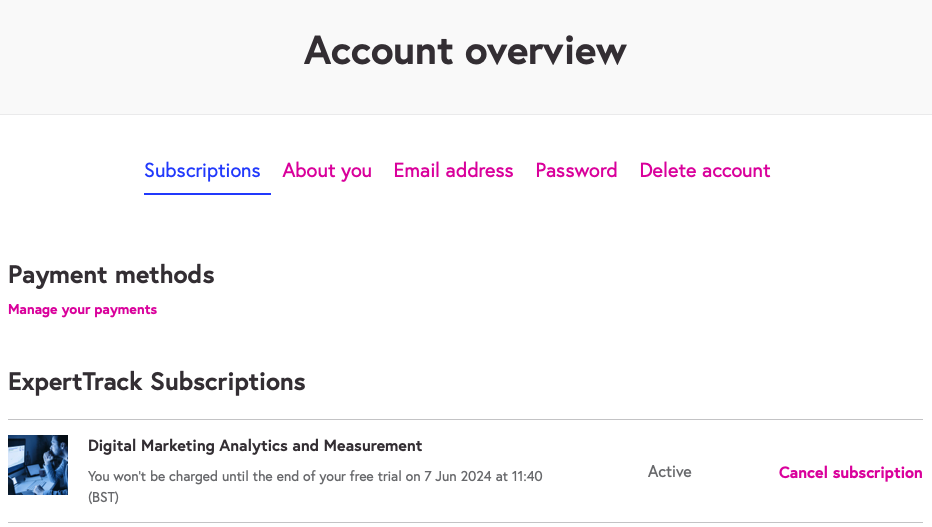Go to the Email address tab

453,170
